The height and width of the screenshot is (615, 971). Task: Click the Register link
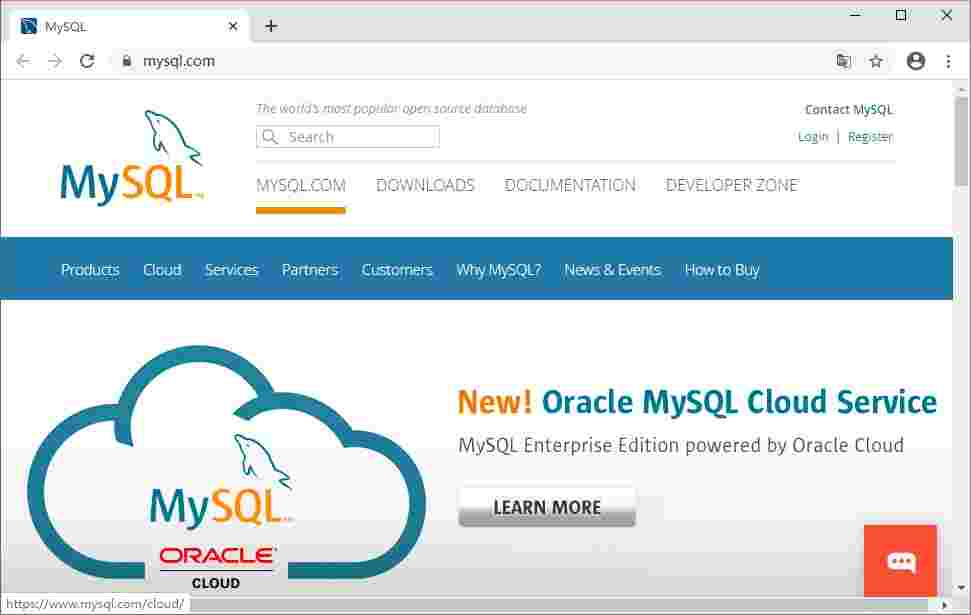pos(869,136)
